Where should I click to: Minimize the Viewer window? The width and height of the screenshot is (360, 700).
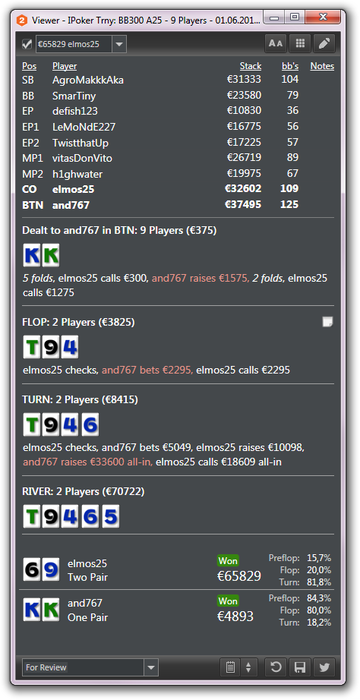pyautogui.click(x=275, y=17)
